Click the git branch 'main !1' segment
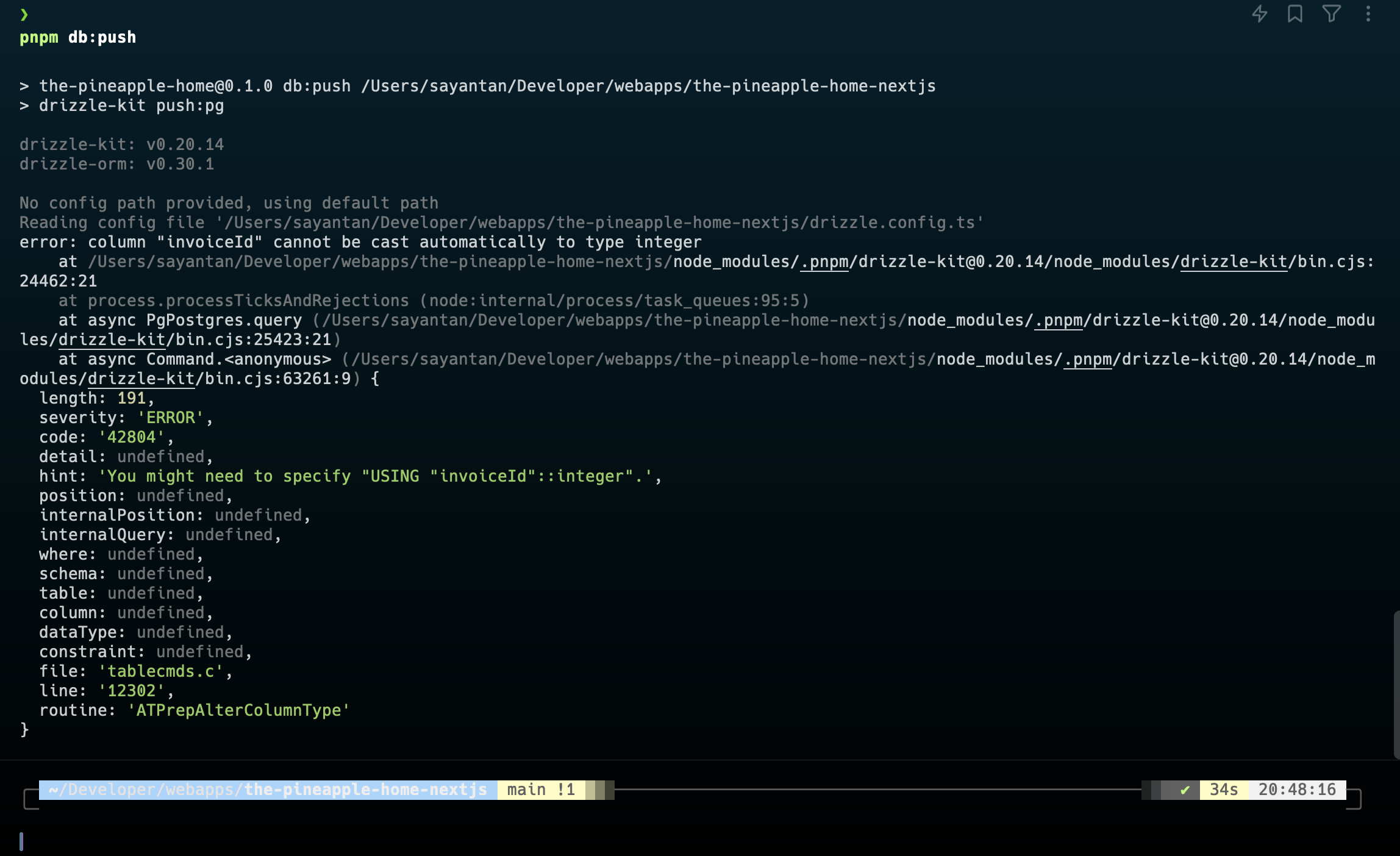Viewport: 1400px width, 856px height. pos(541,790)
